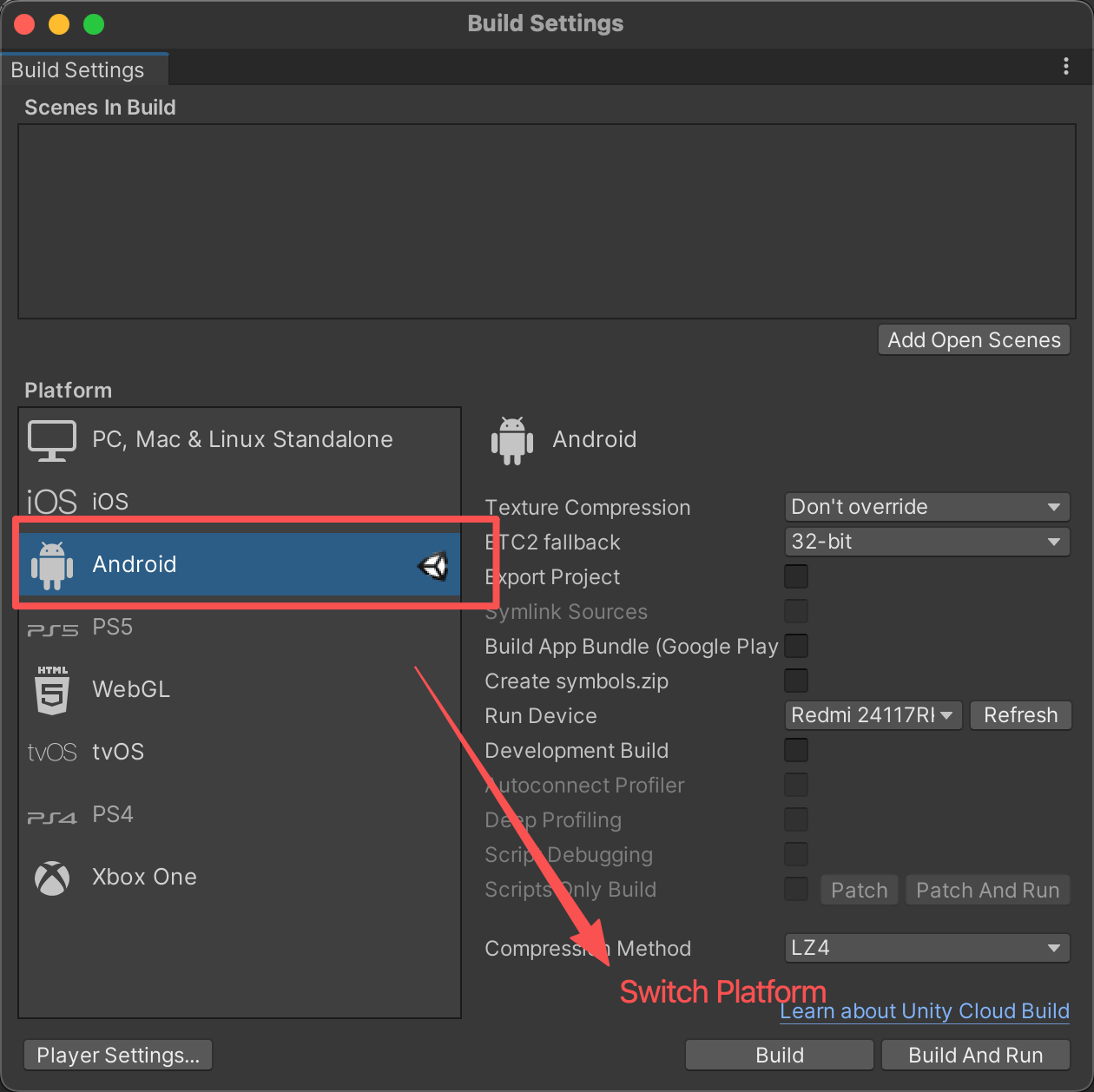The width and height of the screenshot is (1094, 1092).
Task: Click the PS5 platform logo icon
Action: point(52,630)
